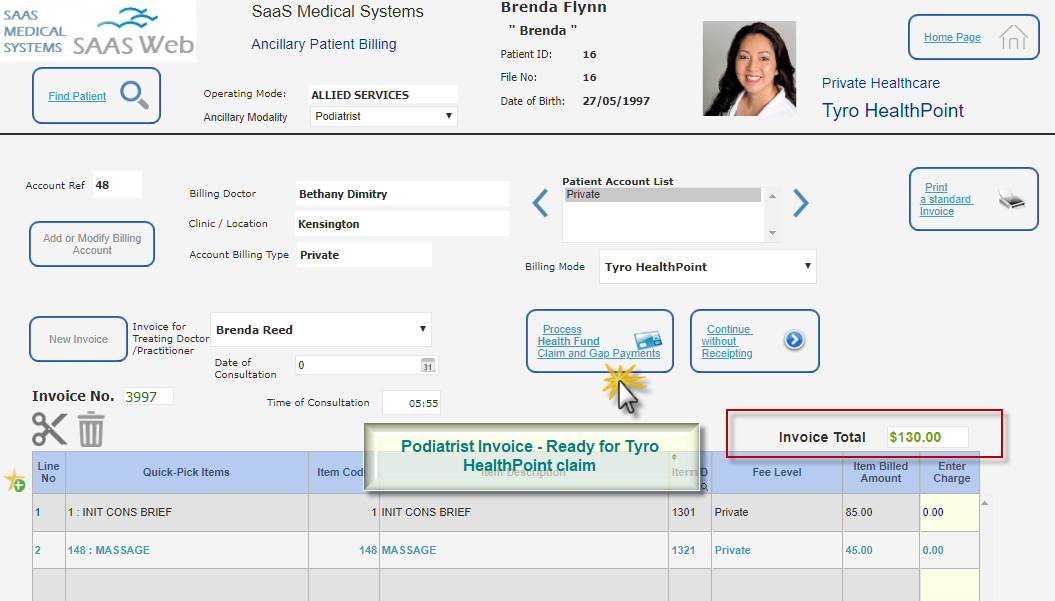Click Enter Charge cell for INIT CONS BRIEF

click(x=949, y=512)
